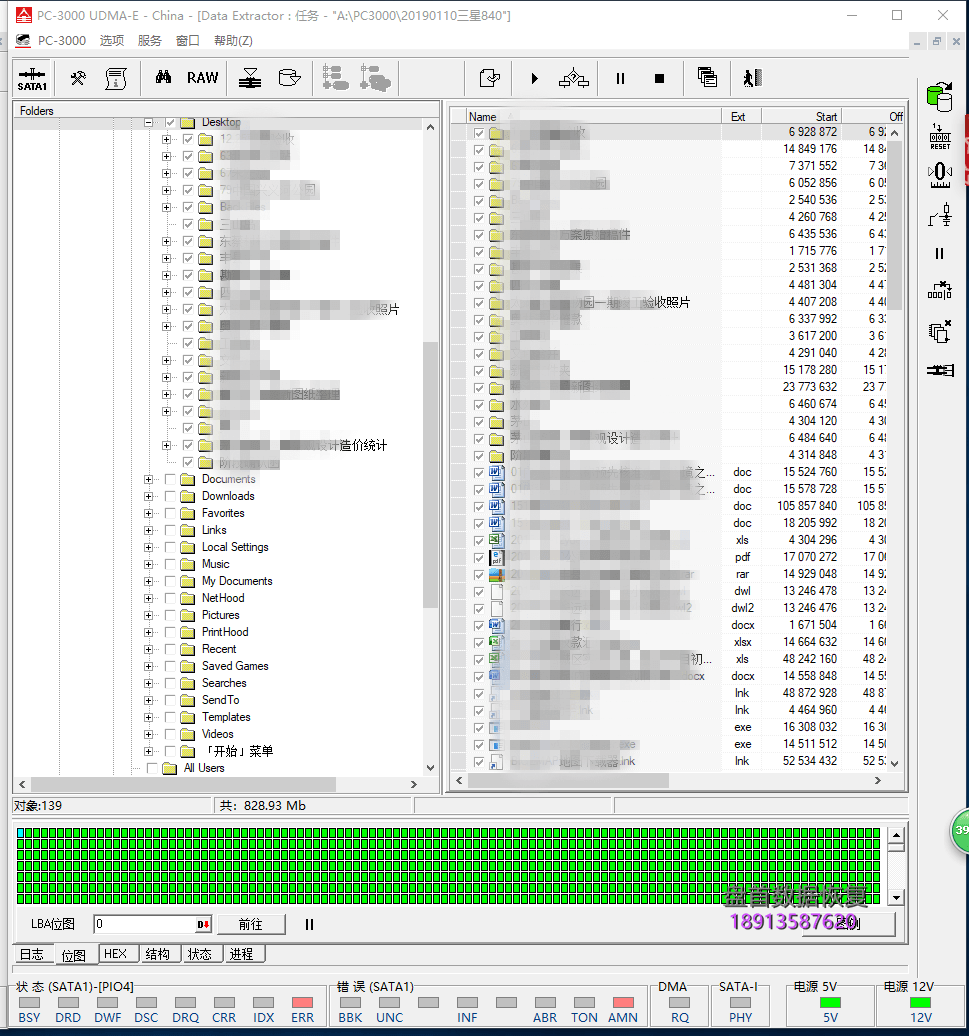The image size is (969, 1036).
Task: Sort by the Name column header
Action: tap(592, 116)
